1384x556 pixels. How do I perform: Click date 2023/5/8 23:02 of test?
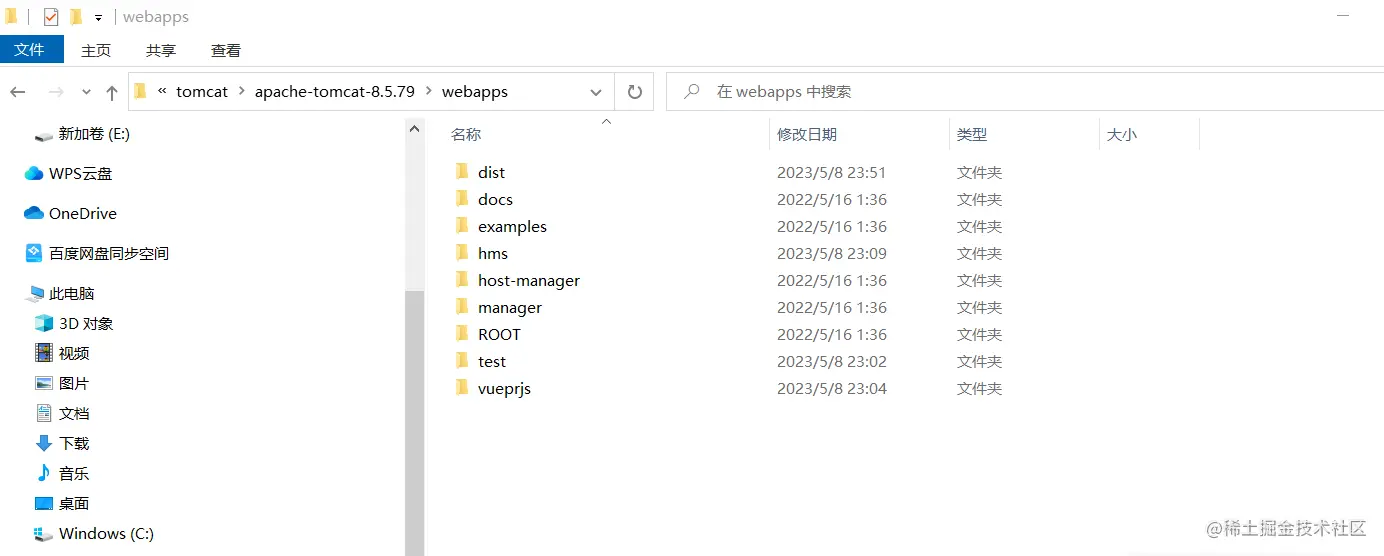(x=831, y=361)
